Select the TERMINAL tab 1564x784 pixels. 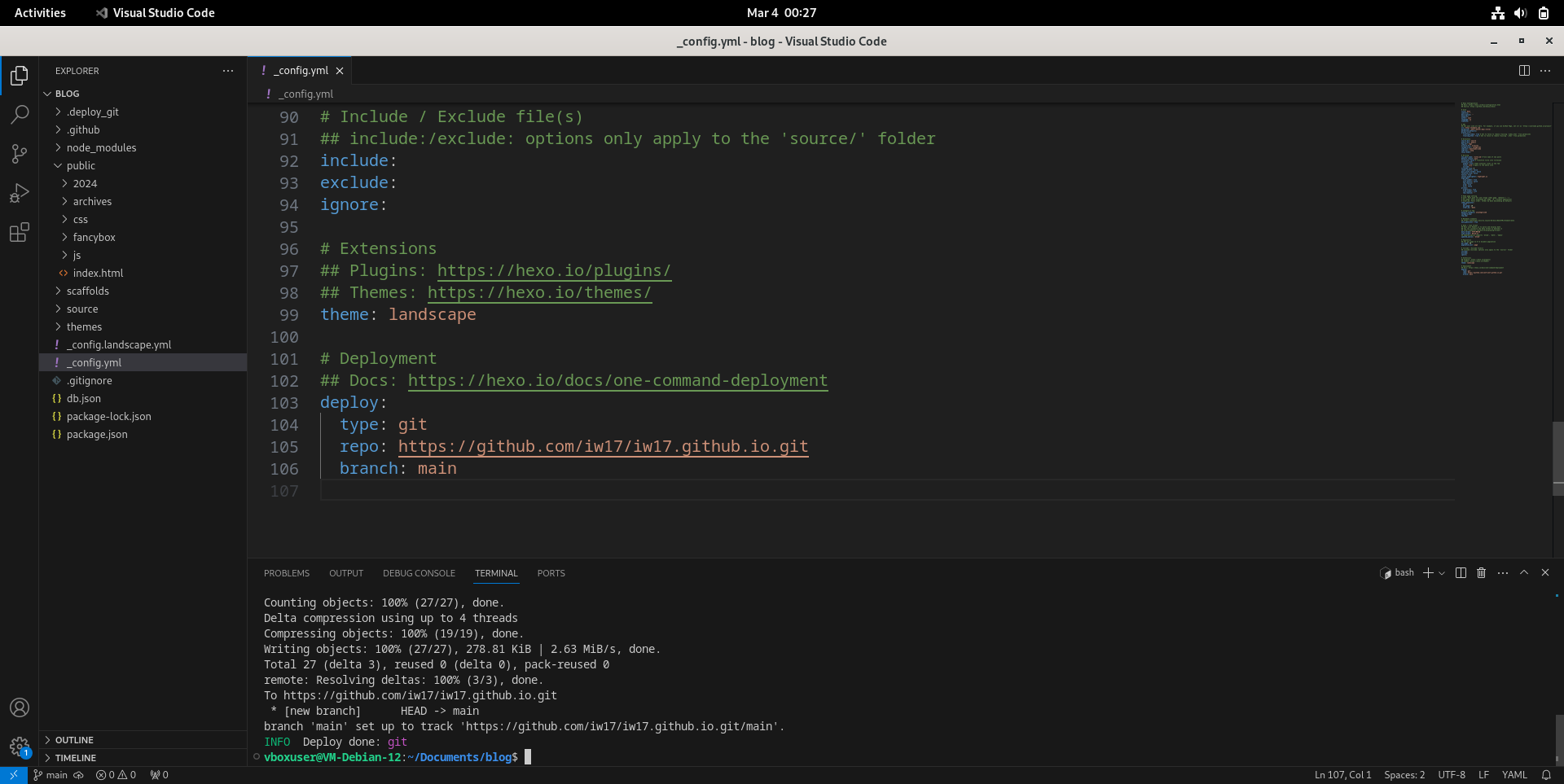(496, 573)
